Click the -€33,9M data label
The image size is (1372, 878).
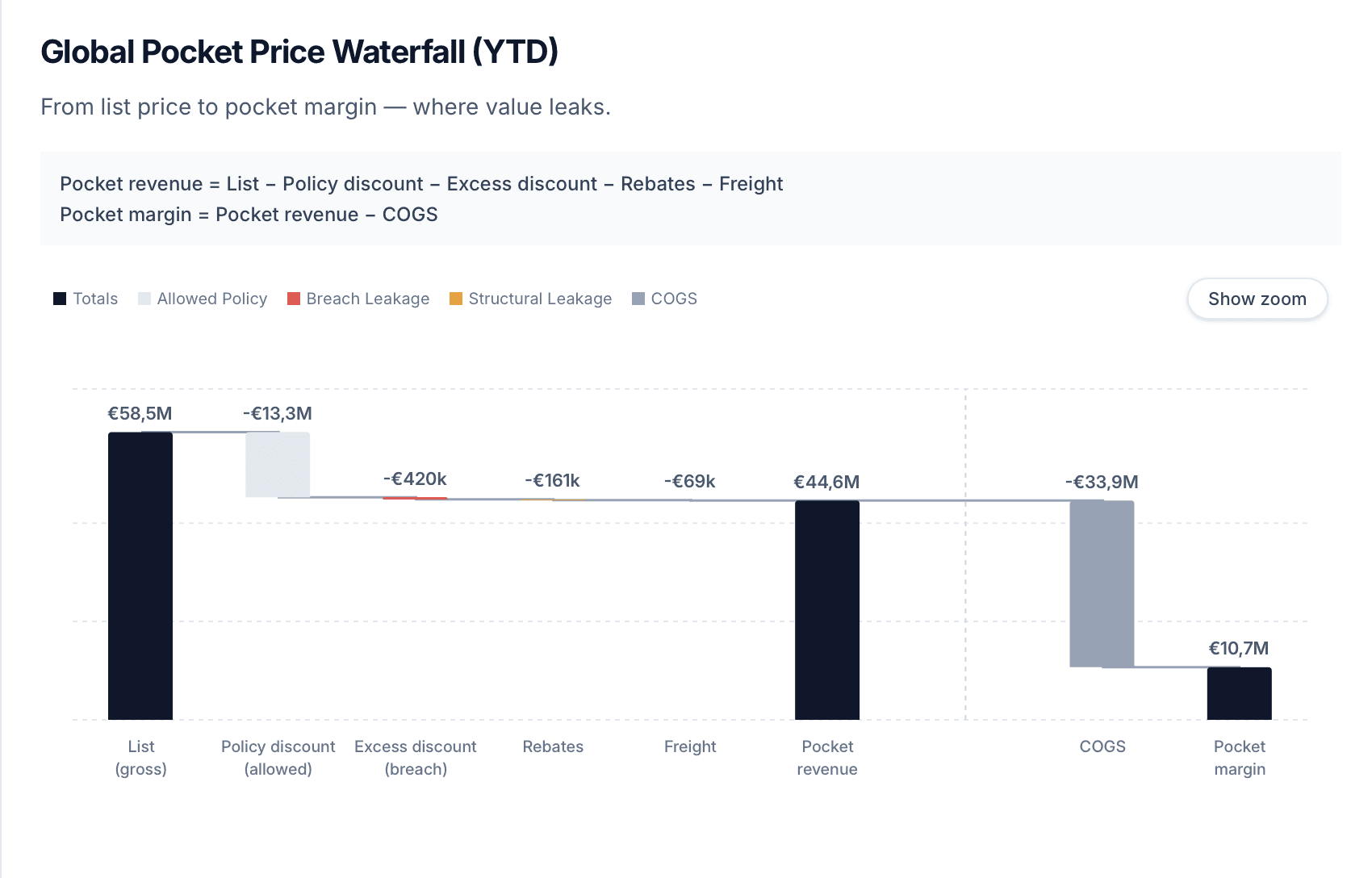(x=1102, y=483)
